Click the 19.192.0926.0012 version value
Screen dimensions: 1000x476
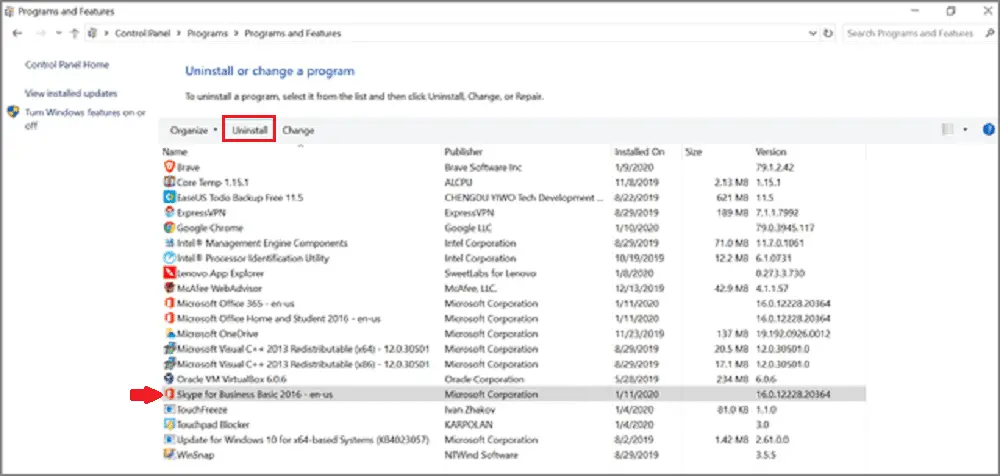click(793, 334)
